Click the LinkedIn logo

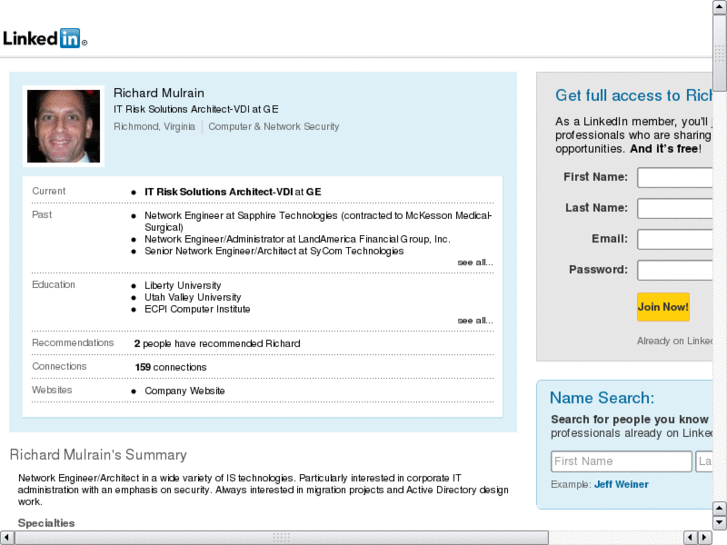point(45,38)
